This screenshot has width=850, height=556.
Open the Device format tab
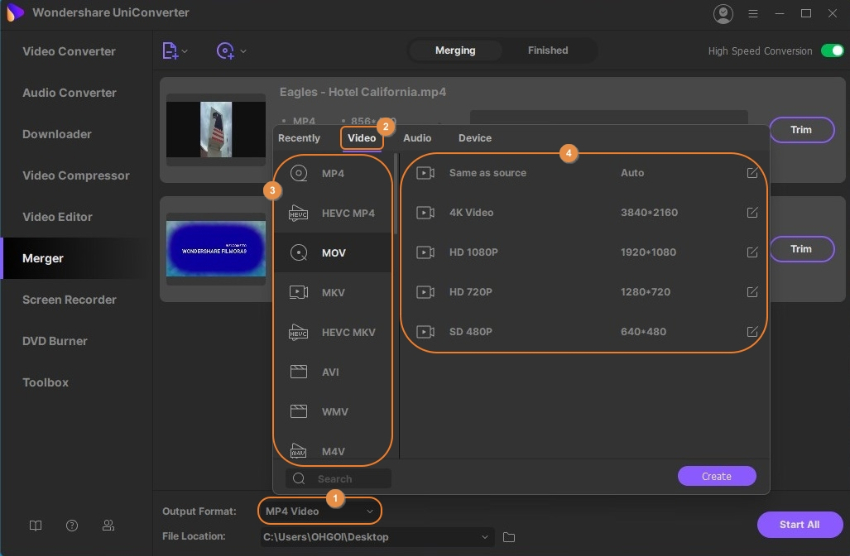point(475,138)
